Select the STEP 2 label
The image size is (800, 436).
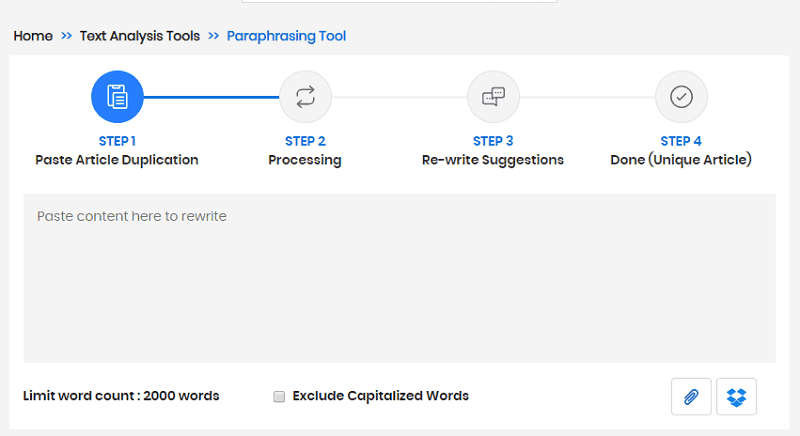pyautogui.click(x=305, y=141)
